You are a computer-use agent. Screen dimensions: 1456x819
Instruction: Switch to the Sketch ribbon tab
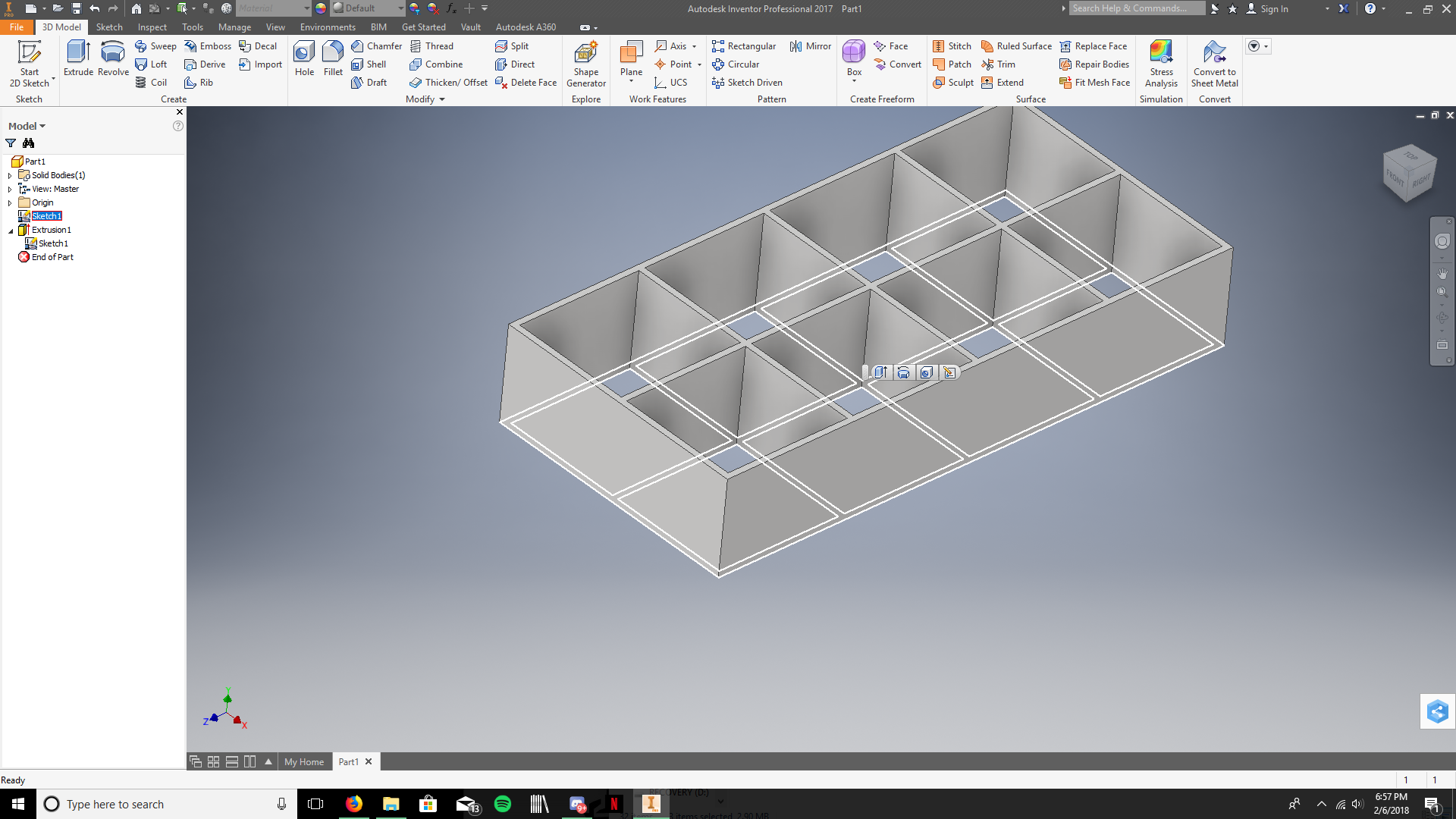[x=109, y=27]
